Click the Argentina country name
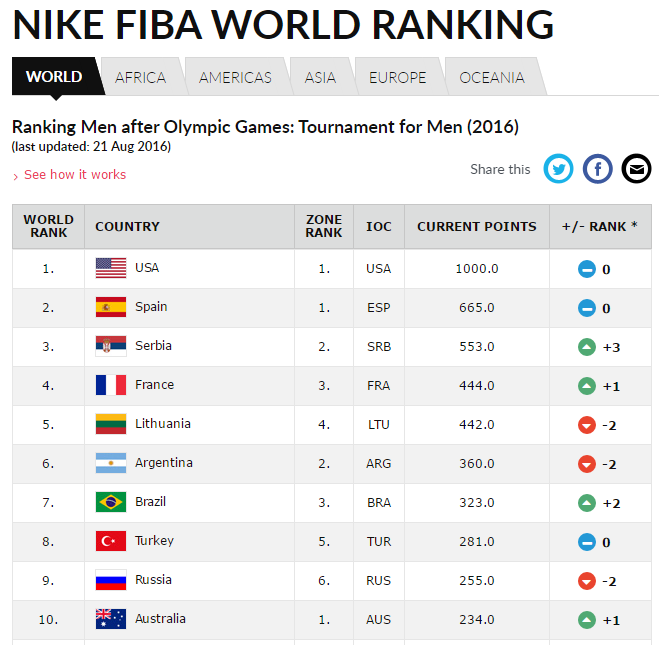 tap(164, 463)
